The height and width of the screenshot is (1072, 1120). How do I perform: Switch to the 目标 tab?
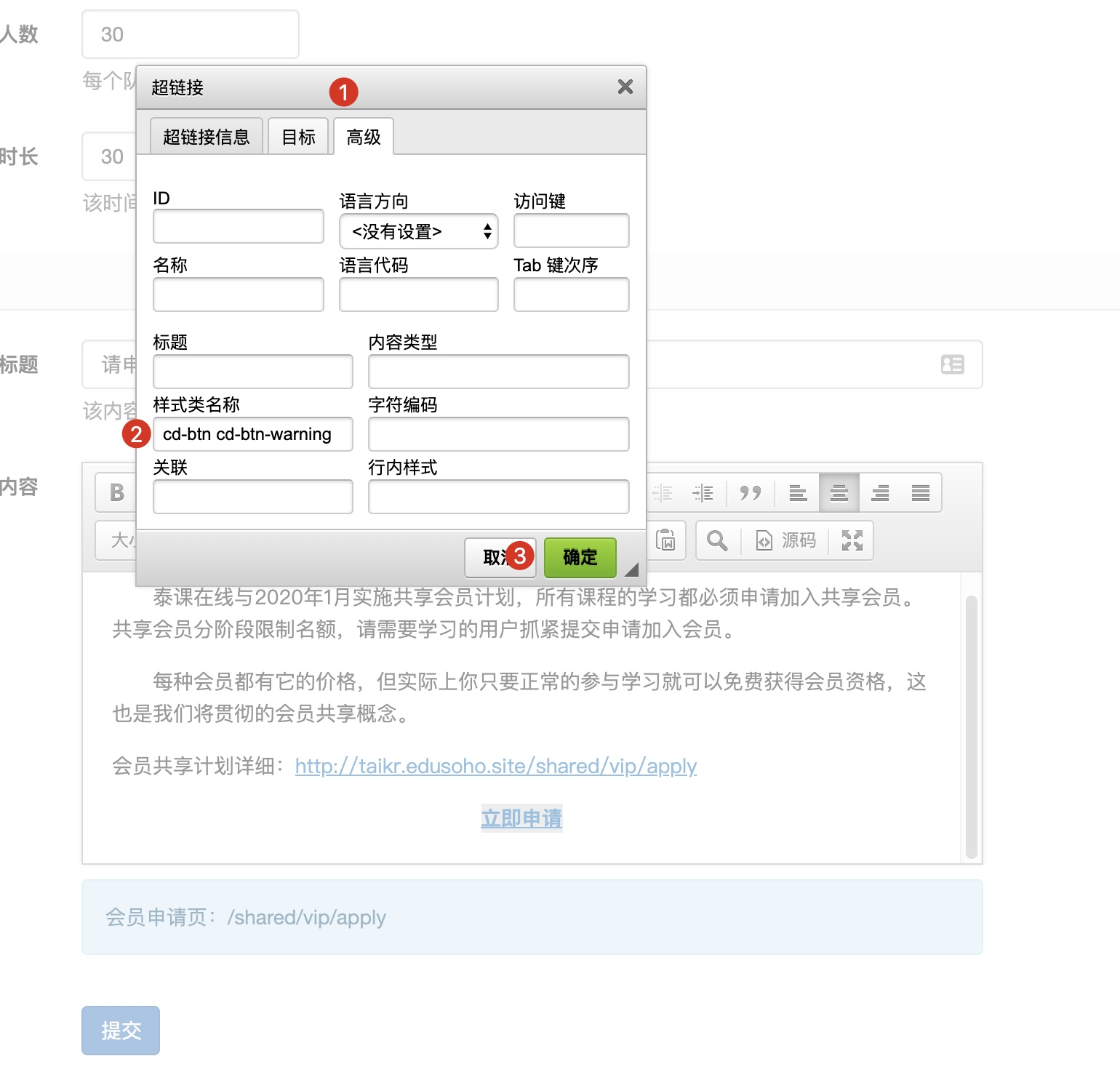298,137
